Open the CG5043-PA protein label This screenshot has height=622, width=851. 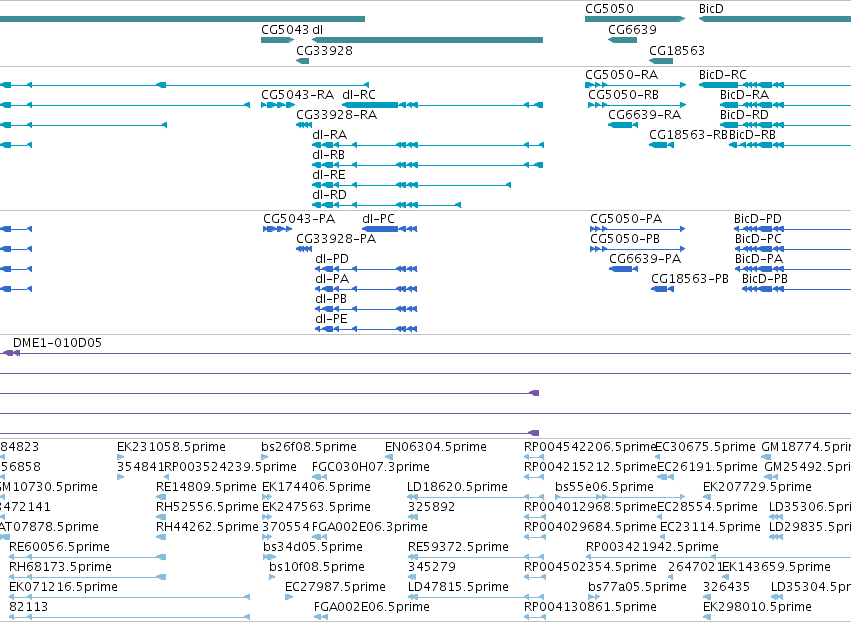(x=299, y=219)
